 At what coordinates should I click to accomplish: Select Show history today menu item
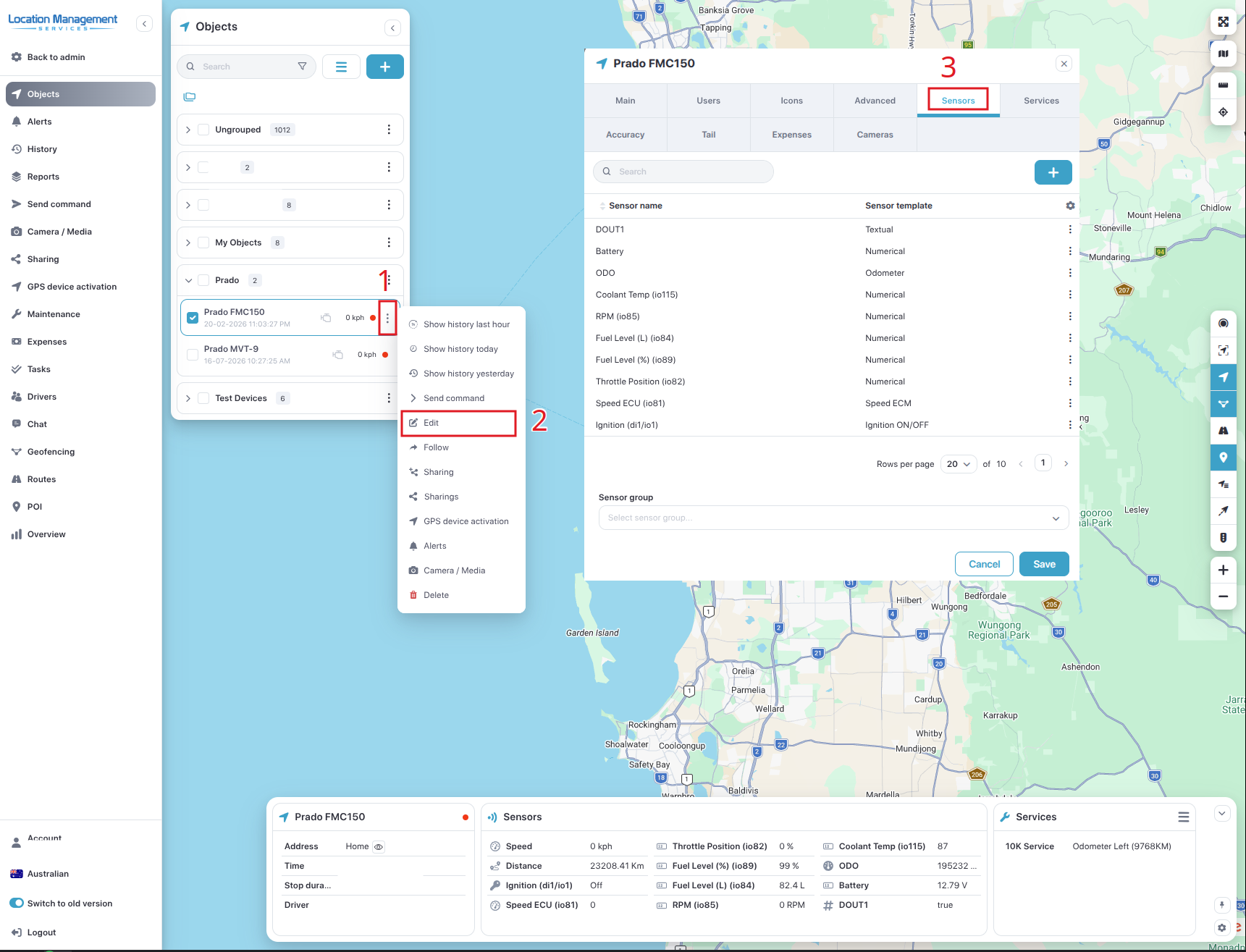point(460,349)
